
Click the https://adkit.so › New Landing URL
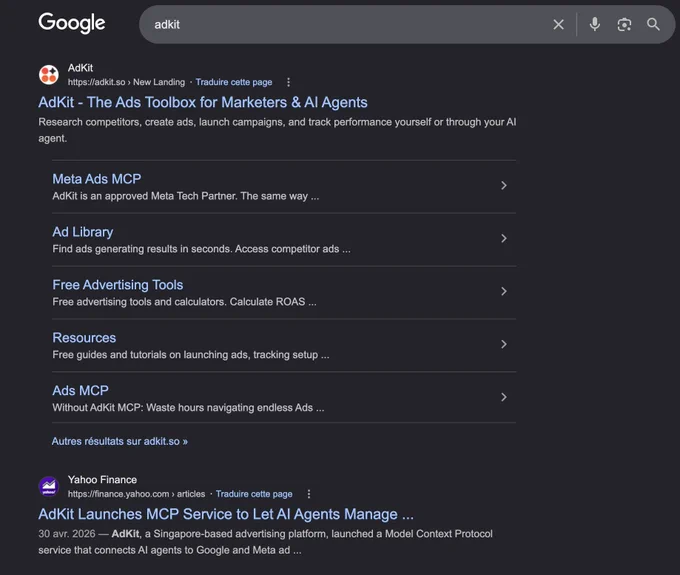click(x=126, y=82)
